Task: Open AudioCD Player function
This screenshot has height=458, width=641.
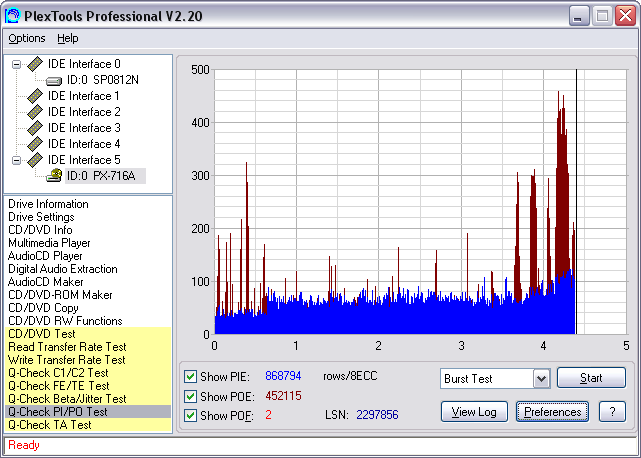Action: click(x=45, y=256)
